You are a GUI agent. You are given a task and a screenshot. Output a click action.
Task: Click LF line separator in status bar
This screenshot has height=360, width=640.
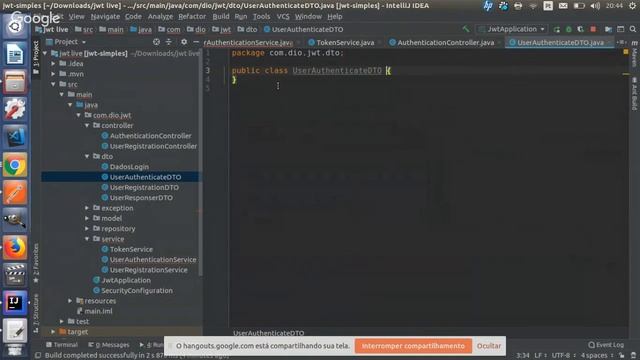click(540, 356)
